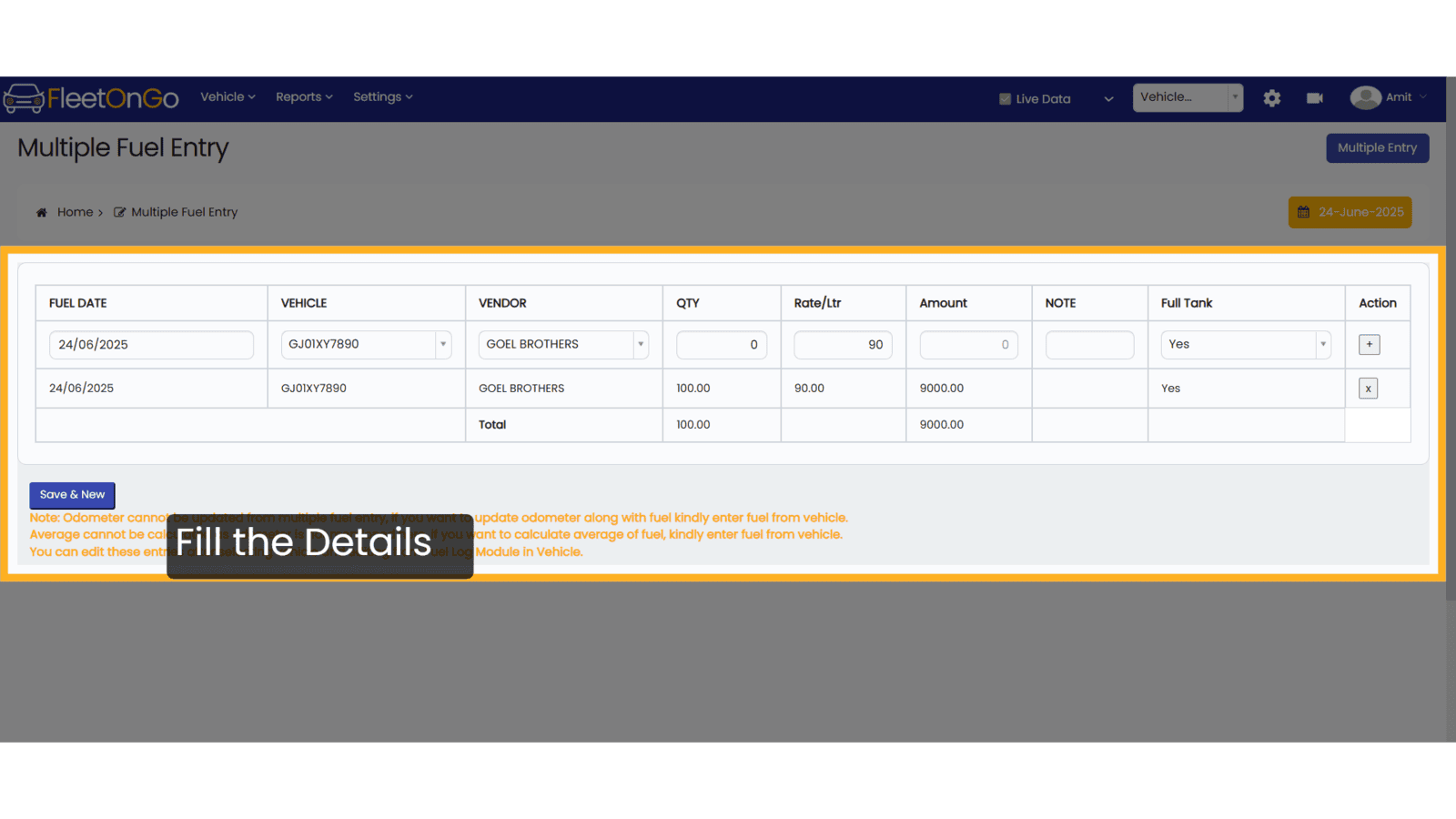Remove the GJ01XY7890 entry with x button
This screenshot has height=819, width=1456.
pyautogui.click(x=1368, y=389)
